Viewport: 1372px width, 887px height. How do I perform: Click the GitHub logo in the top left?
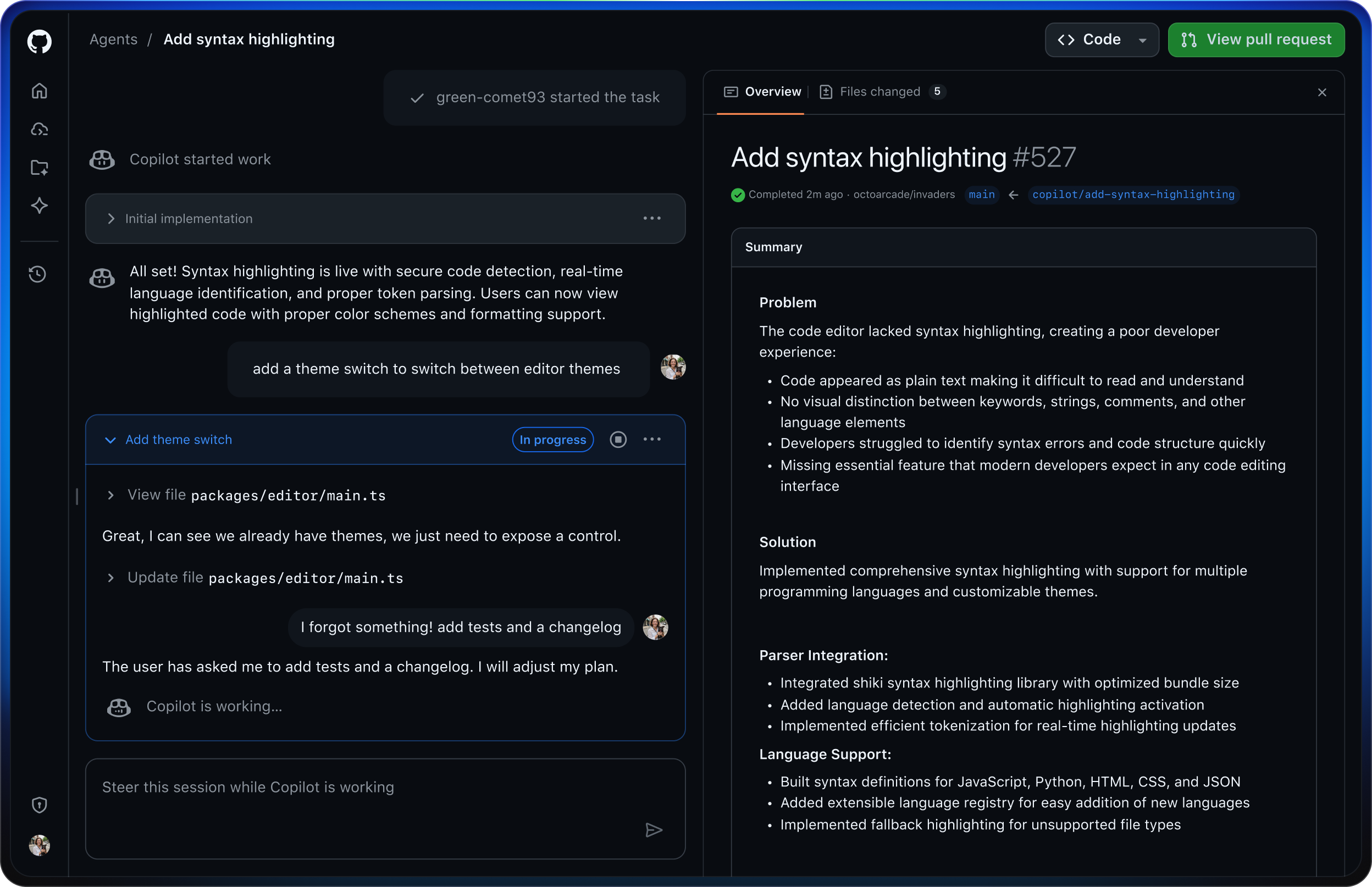pyautogui.click(x=39, y=41)
